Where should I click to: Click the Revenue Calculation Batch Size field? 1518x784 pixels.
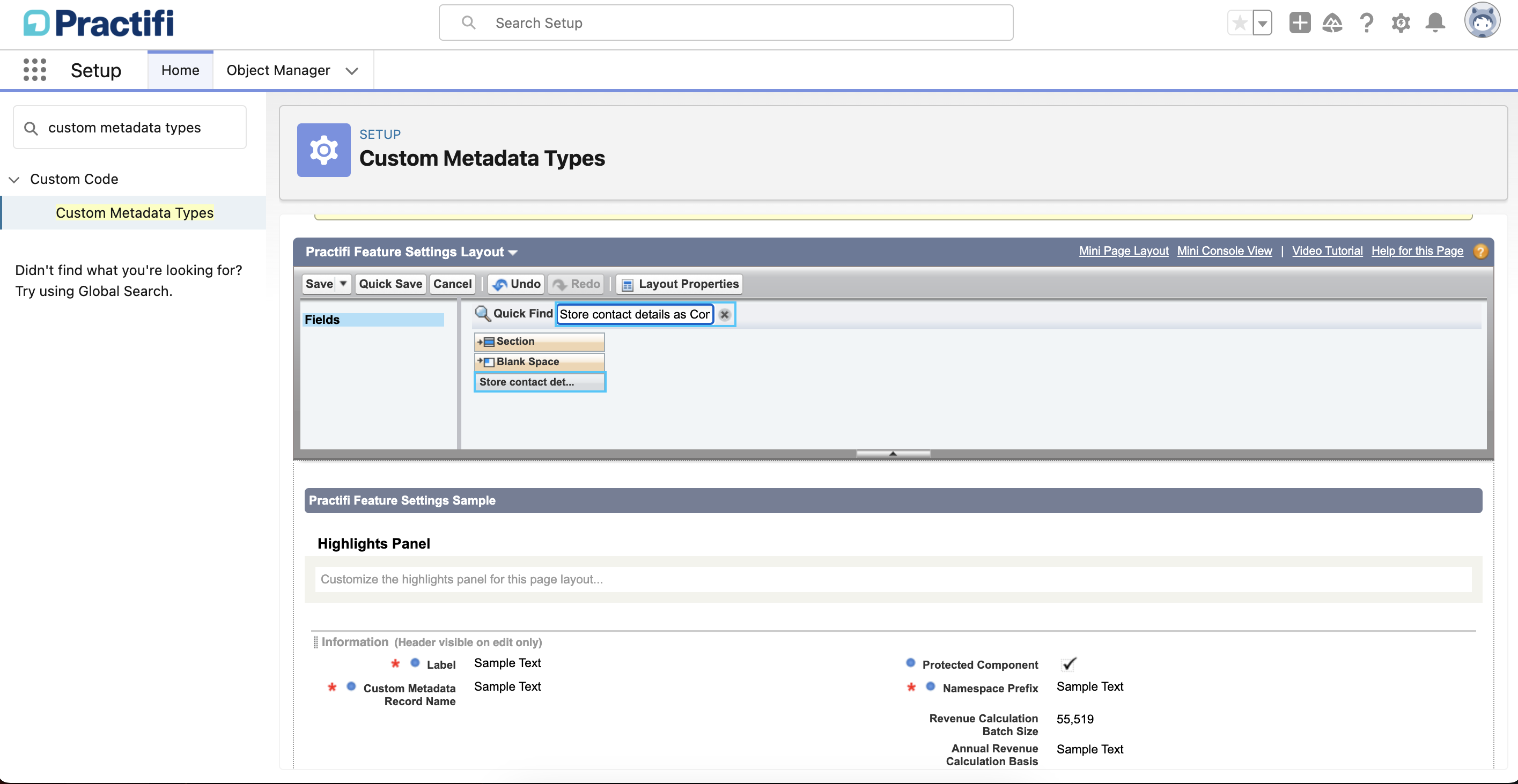pyautogui.click(x=983, y=725)
